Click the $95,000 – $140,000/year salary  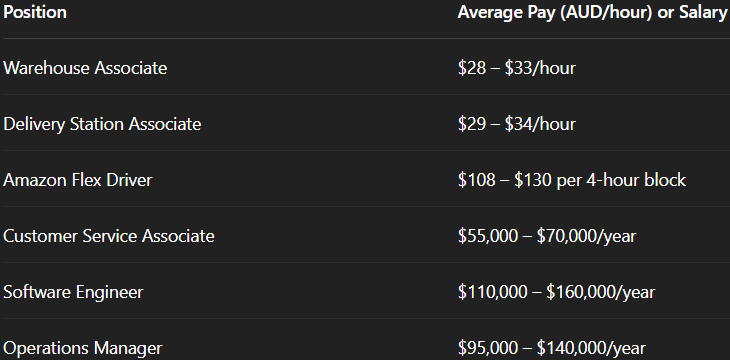click(x=552, y=348)
